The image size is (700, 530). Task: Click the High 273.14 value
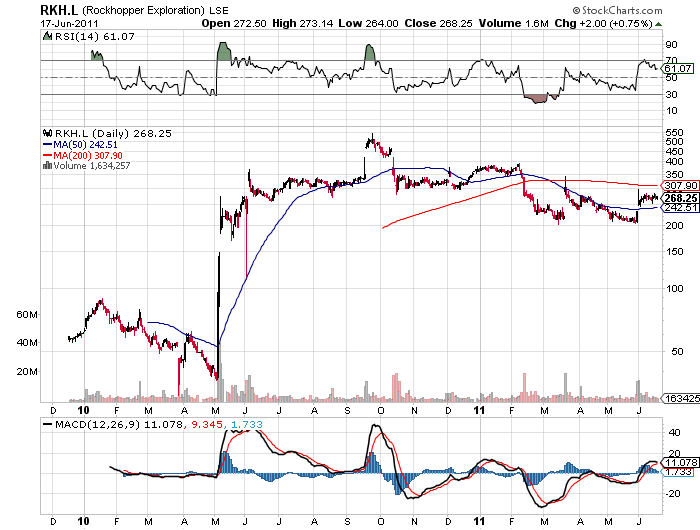302,23
